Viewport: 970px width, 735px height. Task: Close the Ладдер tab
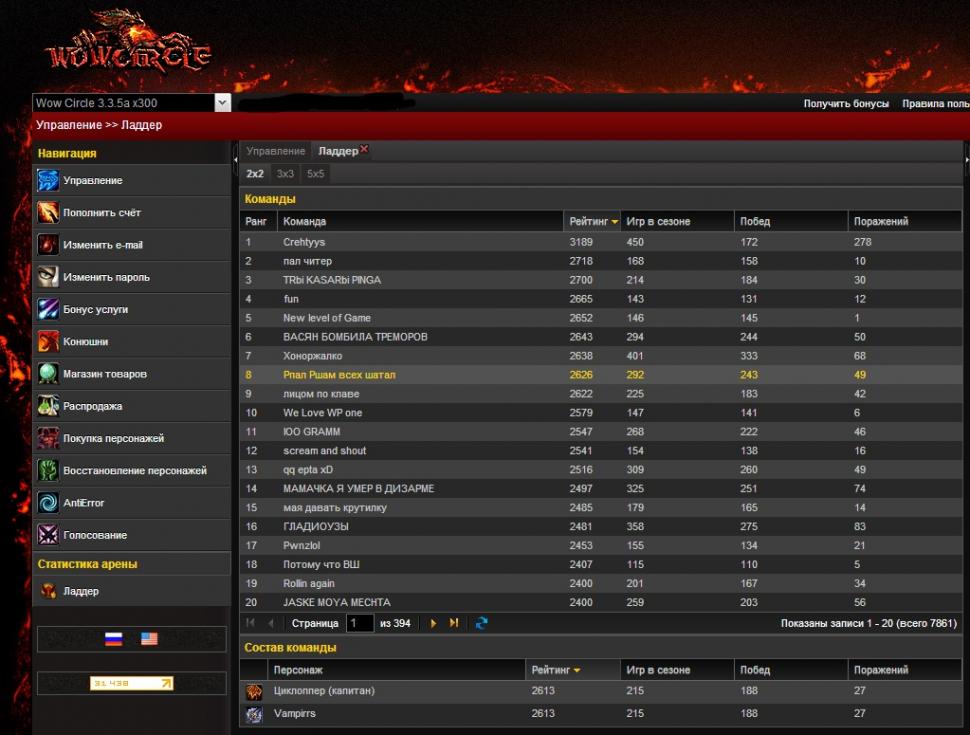point(364,149)
